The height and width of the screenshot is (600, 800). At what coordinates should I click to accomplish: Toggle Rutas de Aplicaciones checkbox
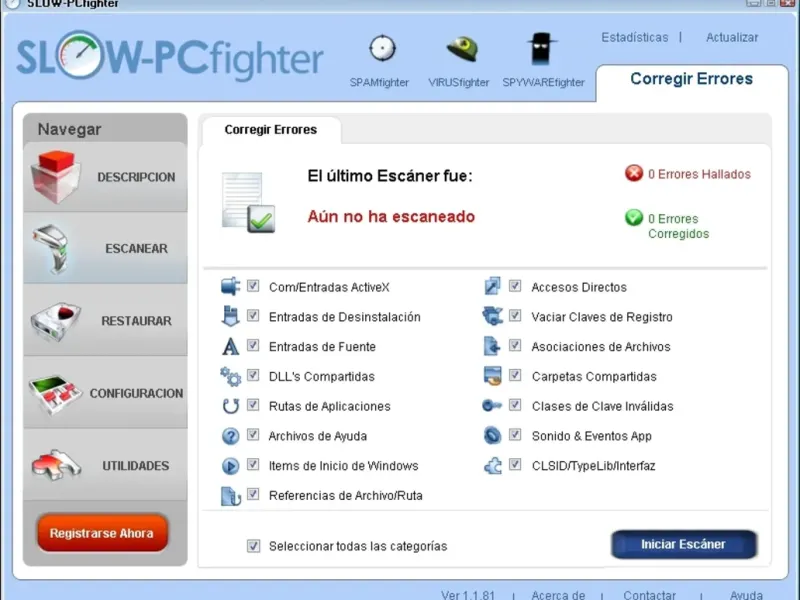coord(253,405)
